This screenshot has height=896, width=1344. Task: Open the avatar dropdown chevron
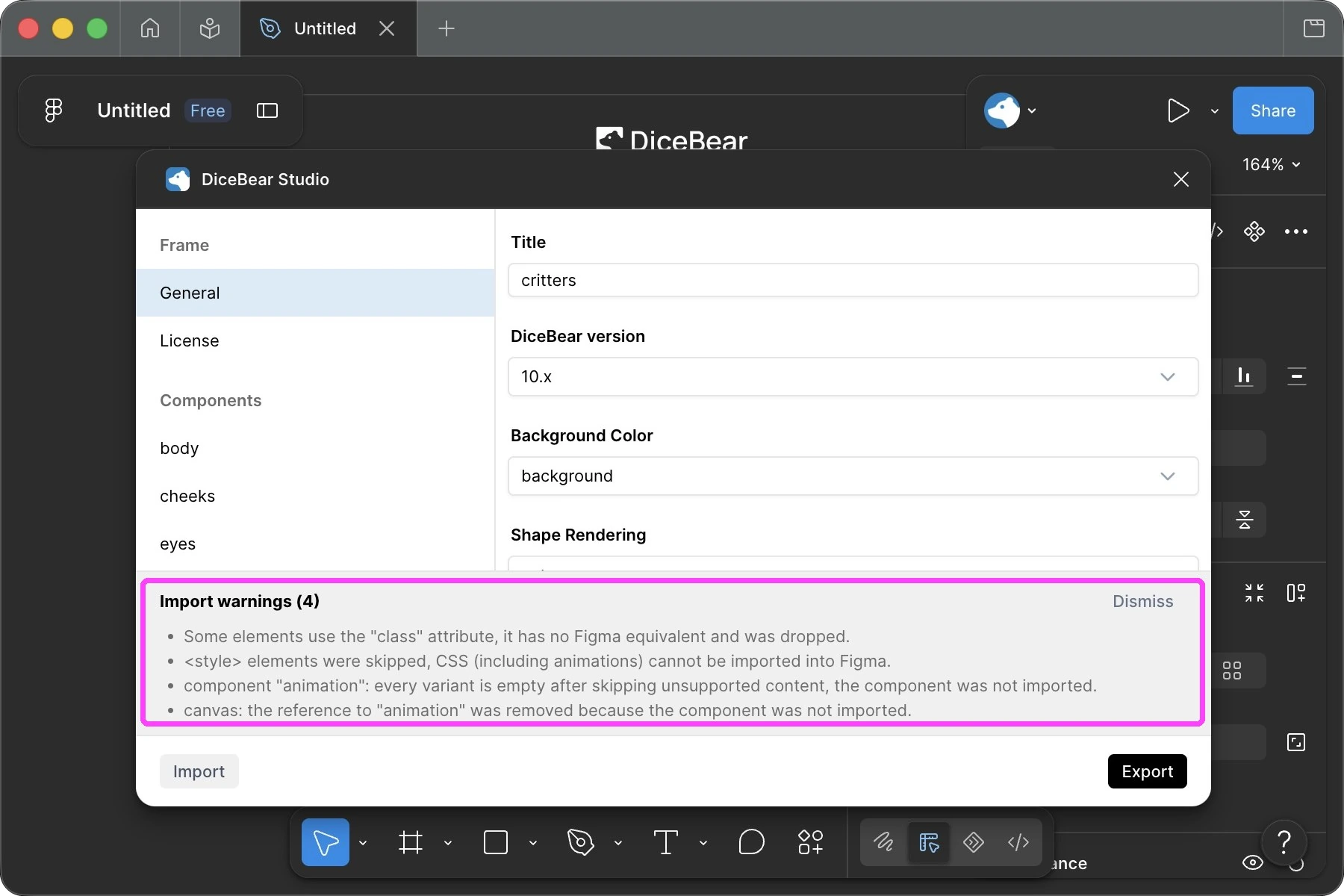(x=1032, y=111)
